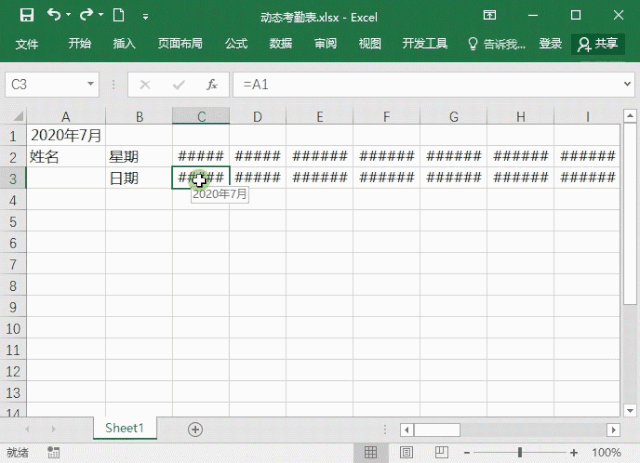The height and width of the screenshot is (463, 640).
Task: Select row 8 header
Action: pyautogui.click(x=13, y=285)
